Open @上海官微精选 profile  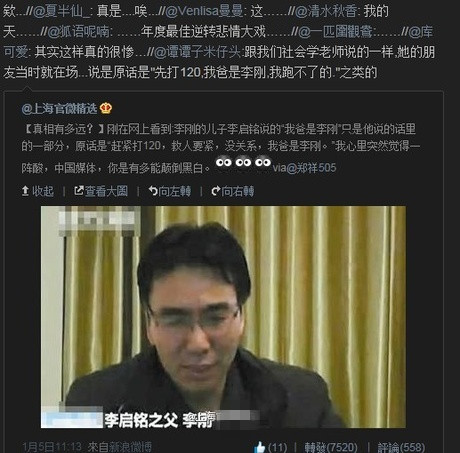pyautogui.click(x=59, y=109)
